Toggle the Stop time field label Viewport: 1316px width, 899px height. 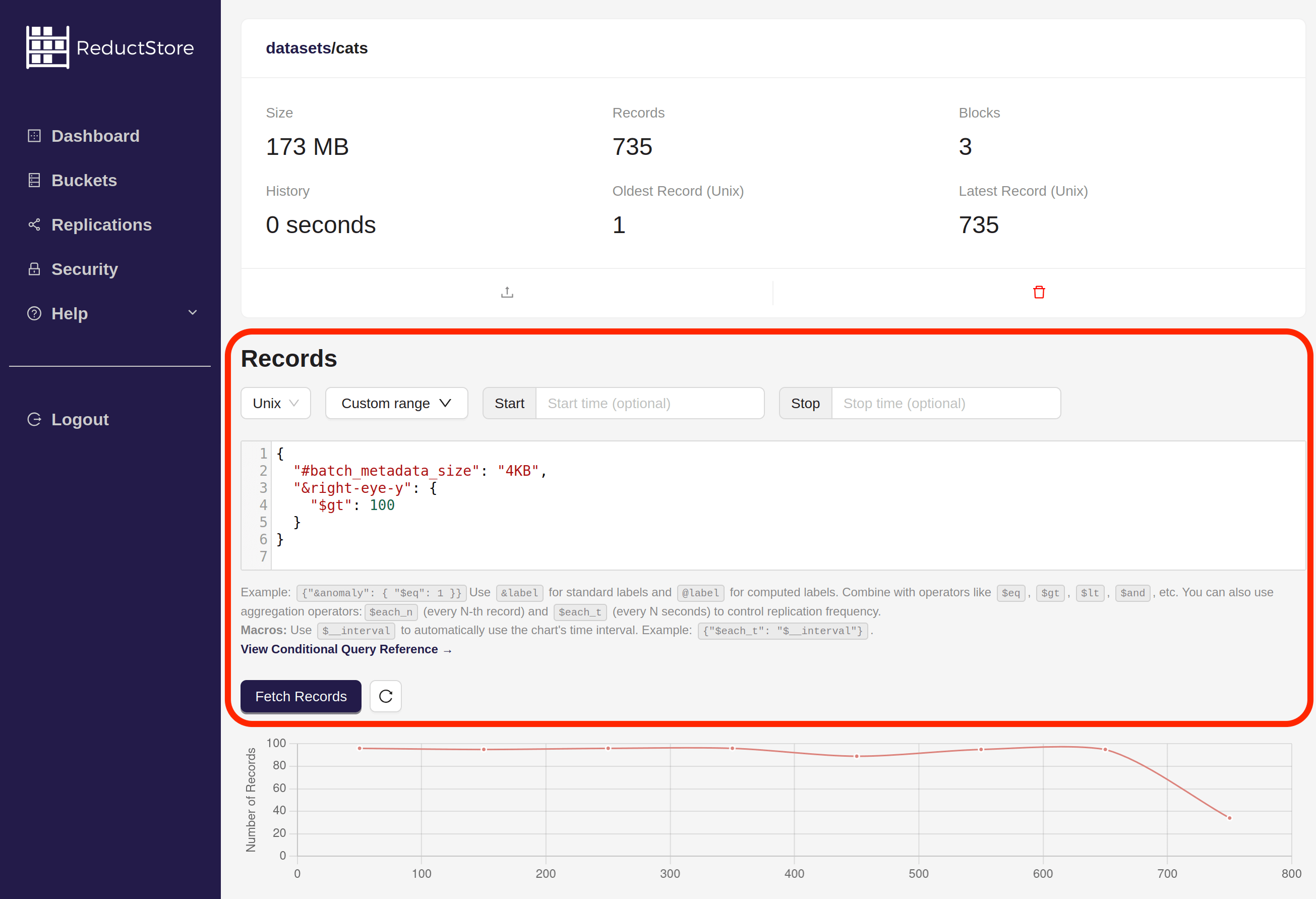point(804,403)
